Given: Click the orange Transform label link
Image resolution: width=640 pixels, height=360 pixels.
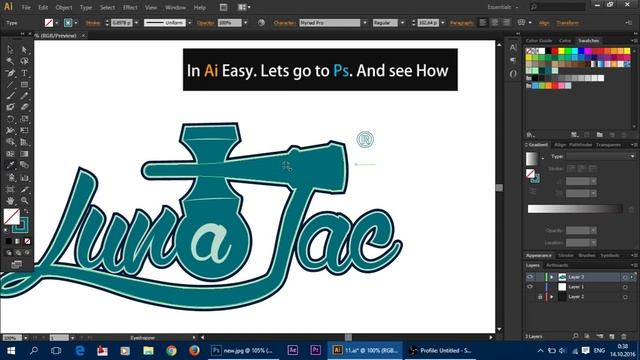Looking at the screenshot, I should (568, 23).
